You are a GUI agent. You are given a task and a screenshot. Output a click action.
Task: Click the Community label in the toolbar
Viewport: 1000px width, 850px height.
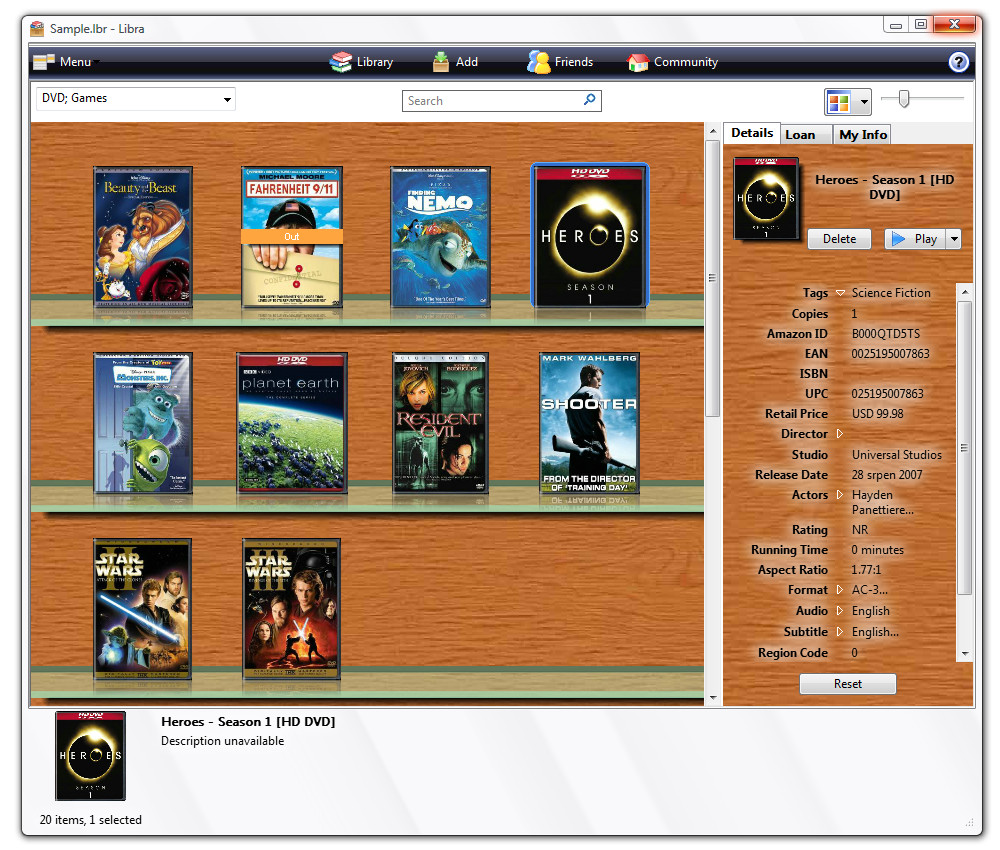pyautogui.click(x=686, y=62)
